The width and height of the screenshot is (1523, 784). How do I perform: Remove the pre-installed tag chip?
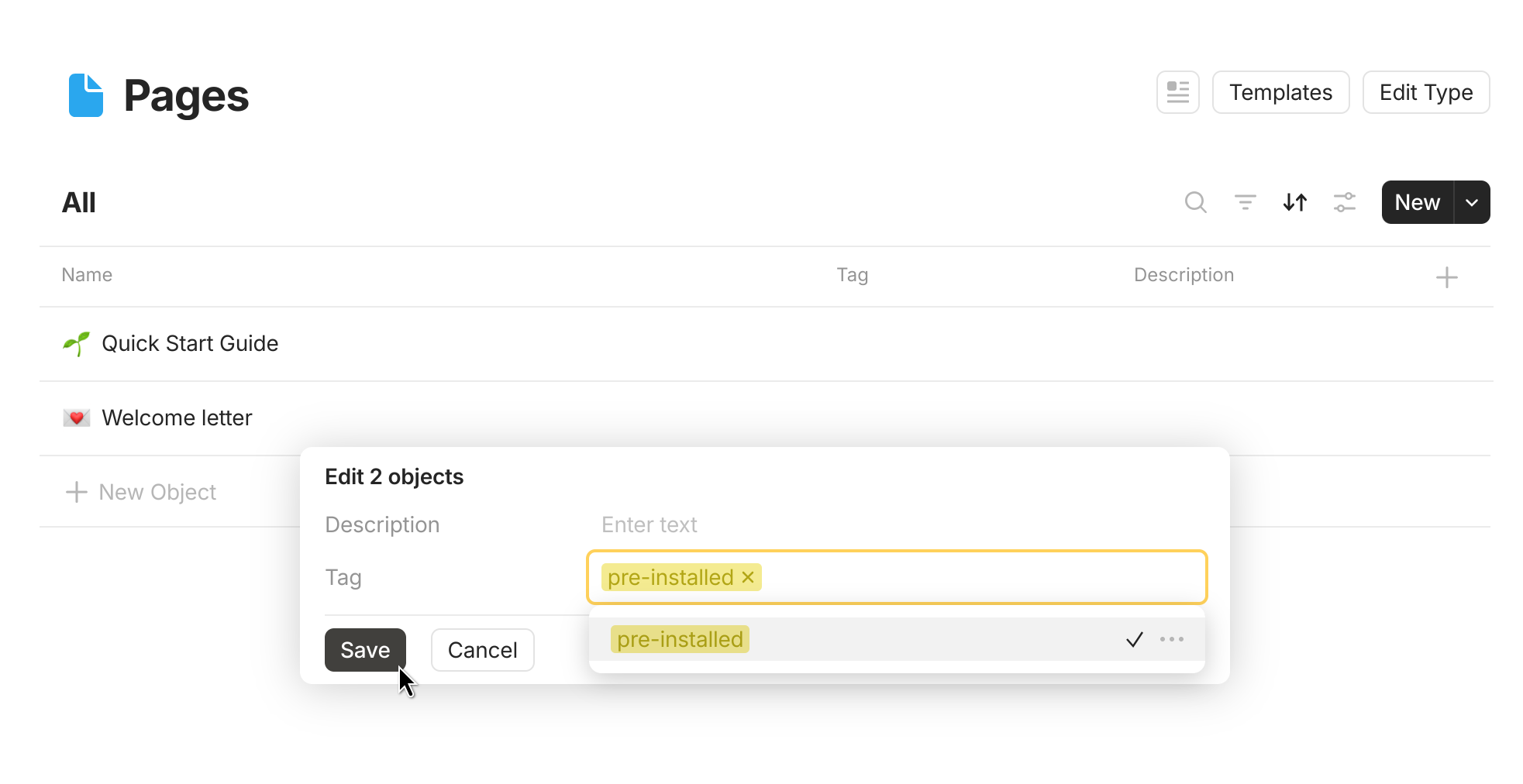tap(748, 577)
